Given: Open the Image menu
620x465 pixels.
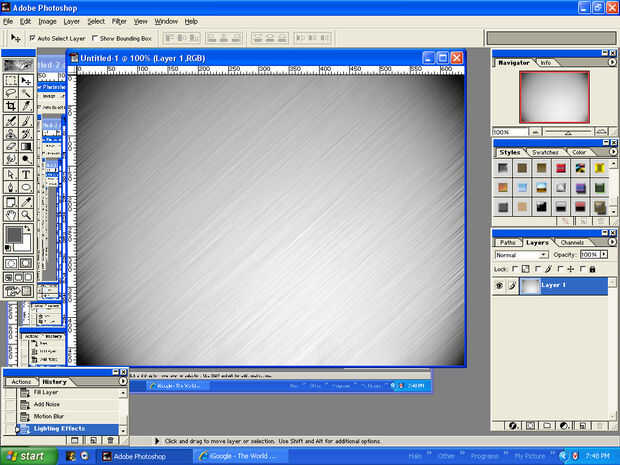Looking at the screenshot, I should 47,21.
